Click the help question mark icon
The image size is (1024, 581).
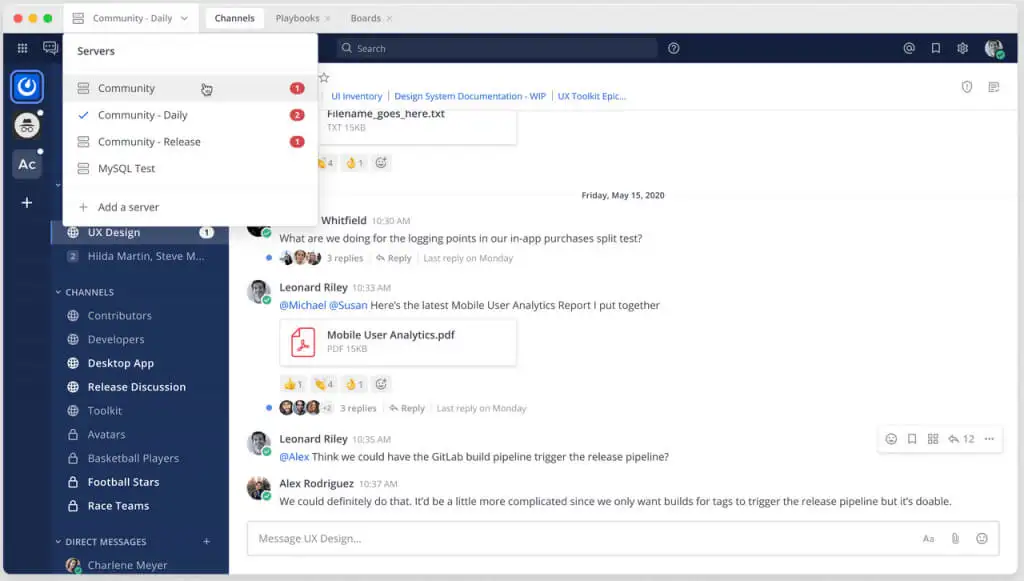(x=674, y=48)
